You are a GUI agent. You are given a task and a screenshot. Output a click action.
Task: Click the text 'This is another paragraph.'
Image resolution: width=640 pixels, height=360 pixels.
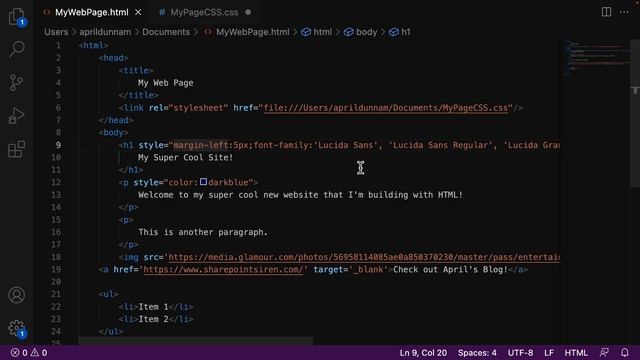(203, 232)
